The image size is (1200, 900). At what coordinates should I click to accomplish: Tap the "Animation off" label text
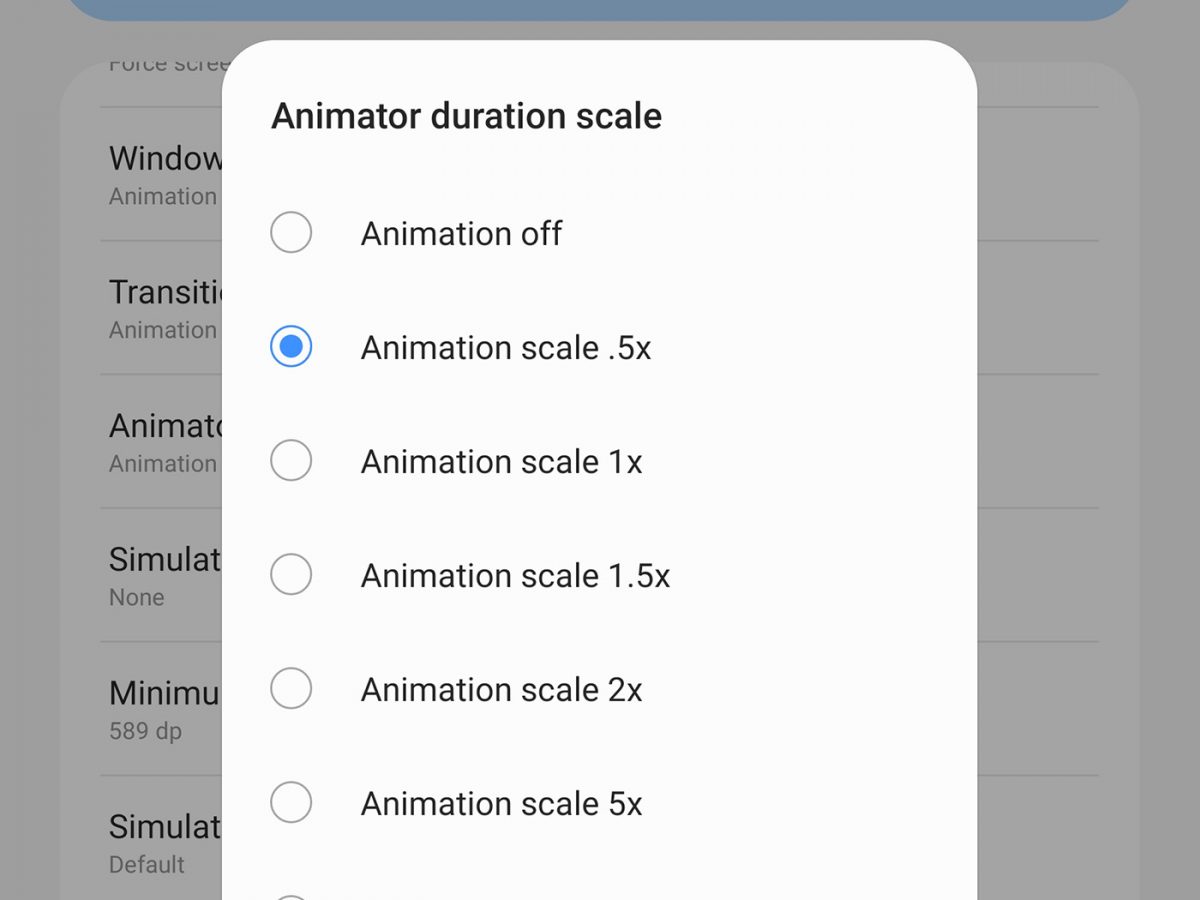pyautogui.click(x=461, y=233)
